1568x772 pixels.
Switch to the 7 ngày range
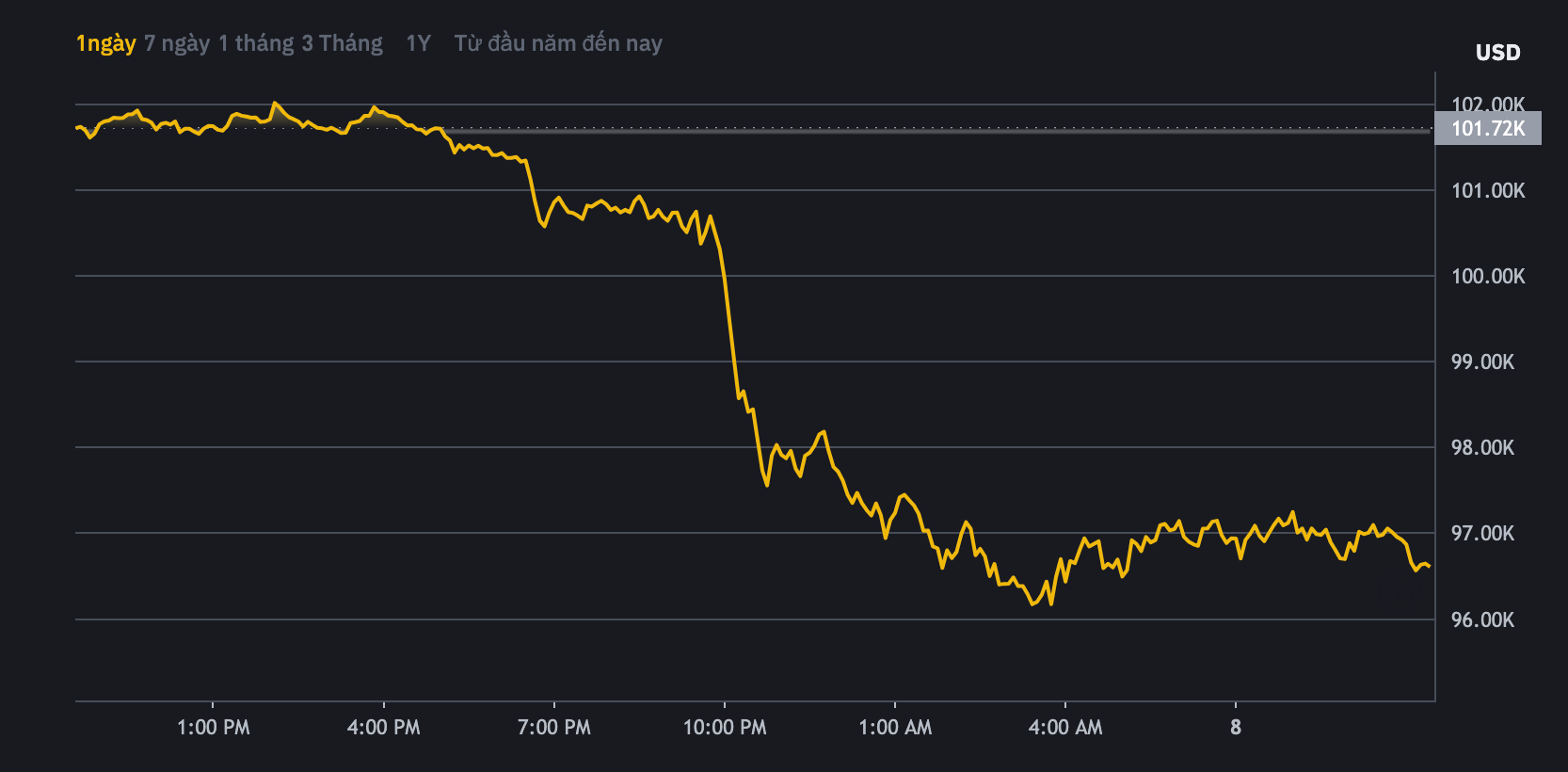click(x=177, y=43)
